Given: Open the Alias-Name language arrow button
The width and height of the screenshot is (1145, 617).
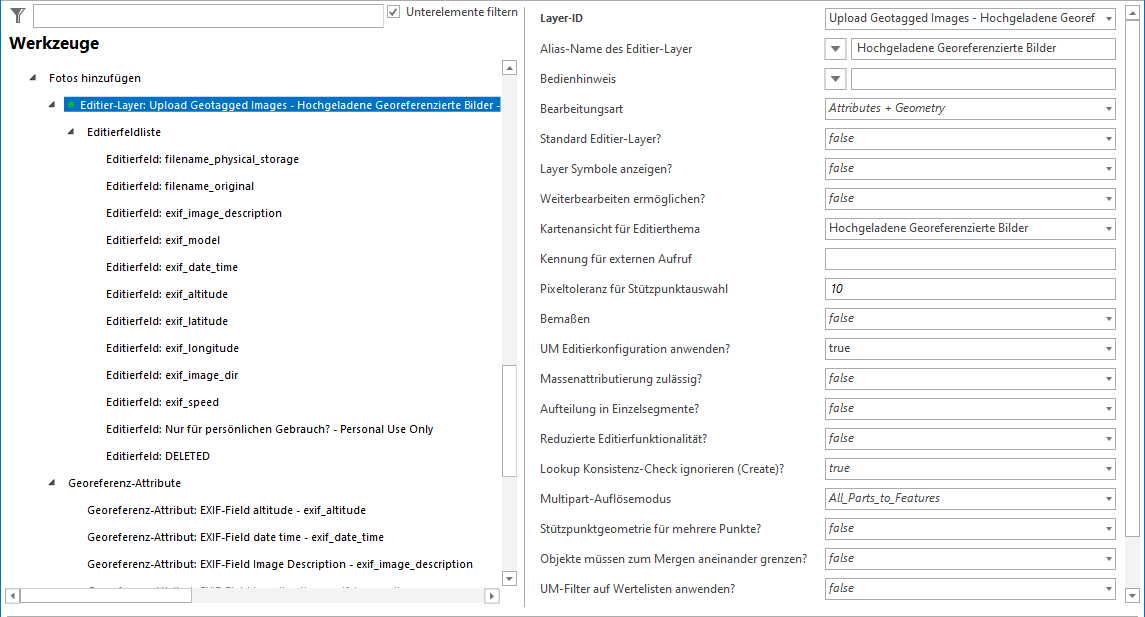Looking at the screenshot, I should 837,49.
